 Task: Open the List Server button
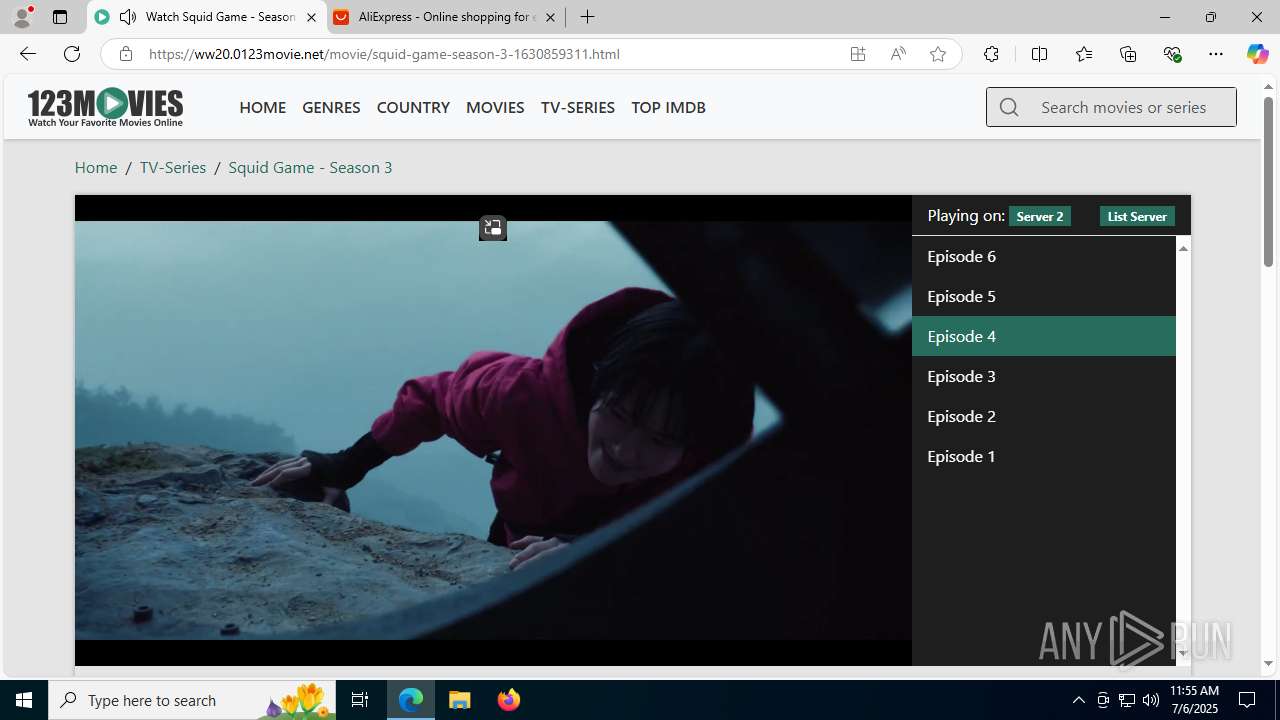[1137, 216]
